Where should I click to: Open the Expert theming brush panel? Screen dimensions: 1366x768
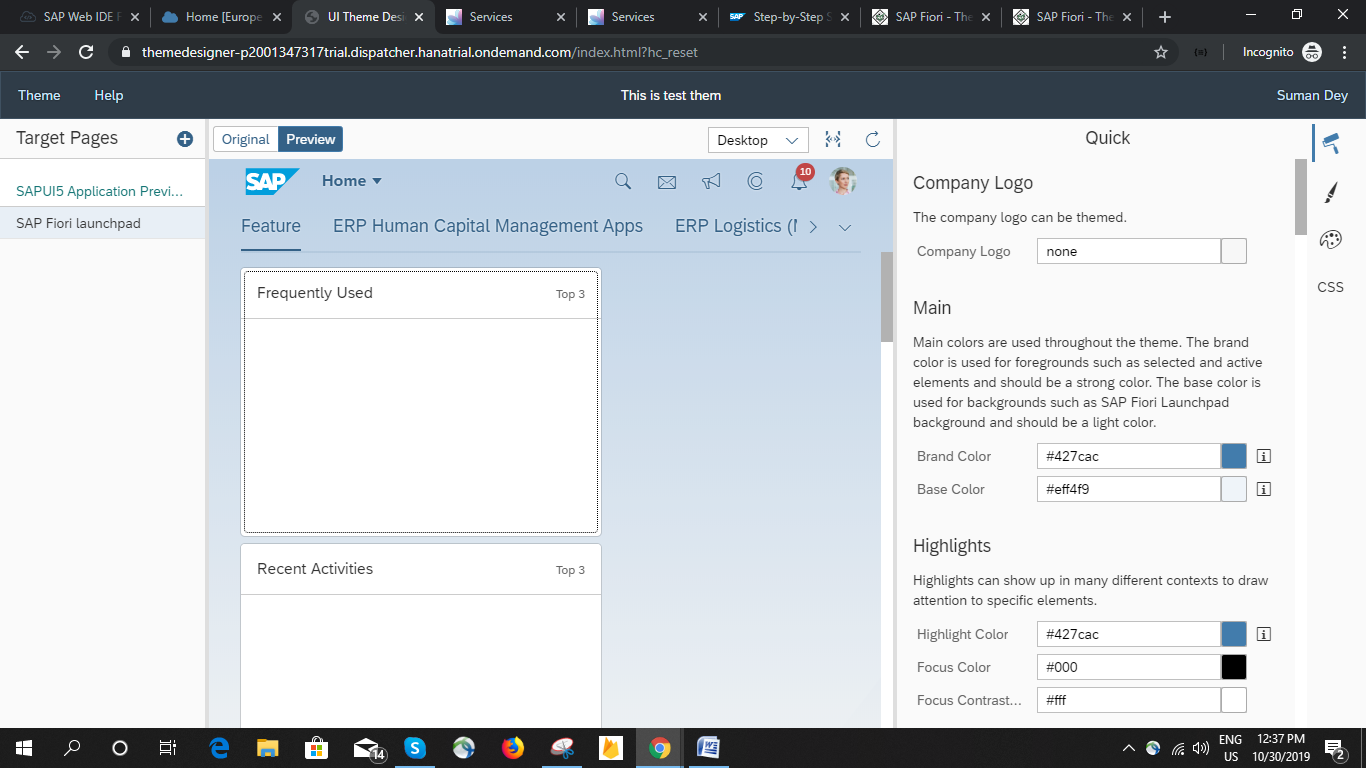(1330, 192)
